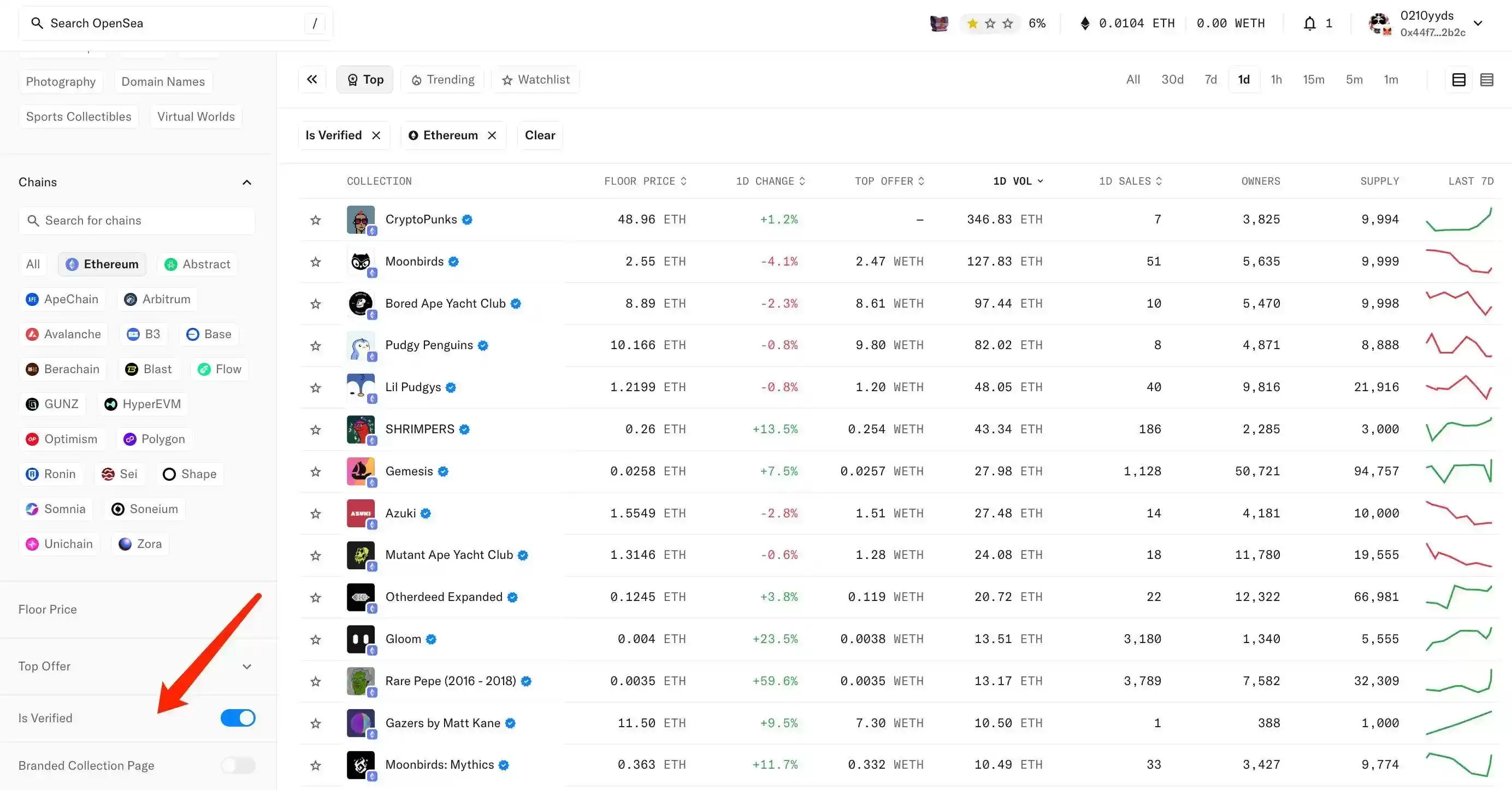Image resolution: width=1512 pixels, height=790 pixels.
Task: Star the Bored Ape Yacht Club row
Action: click(315, 303)
